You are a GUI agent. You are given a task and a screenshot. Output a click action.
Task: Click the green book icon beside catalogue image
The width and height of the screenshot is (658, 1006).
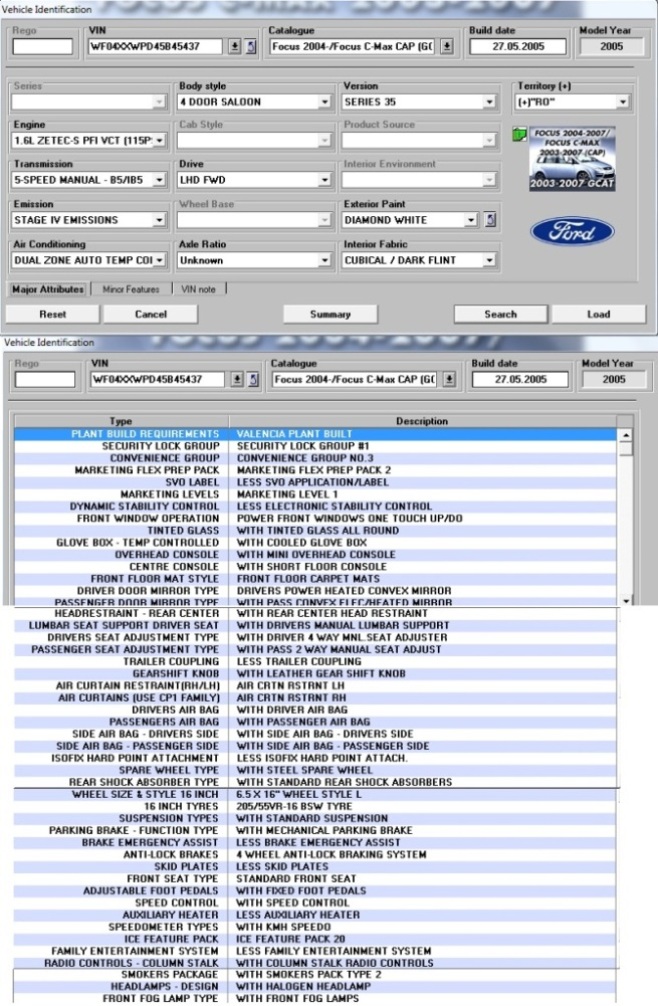pyautogui.click(x=519, y=135)
